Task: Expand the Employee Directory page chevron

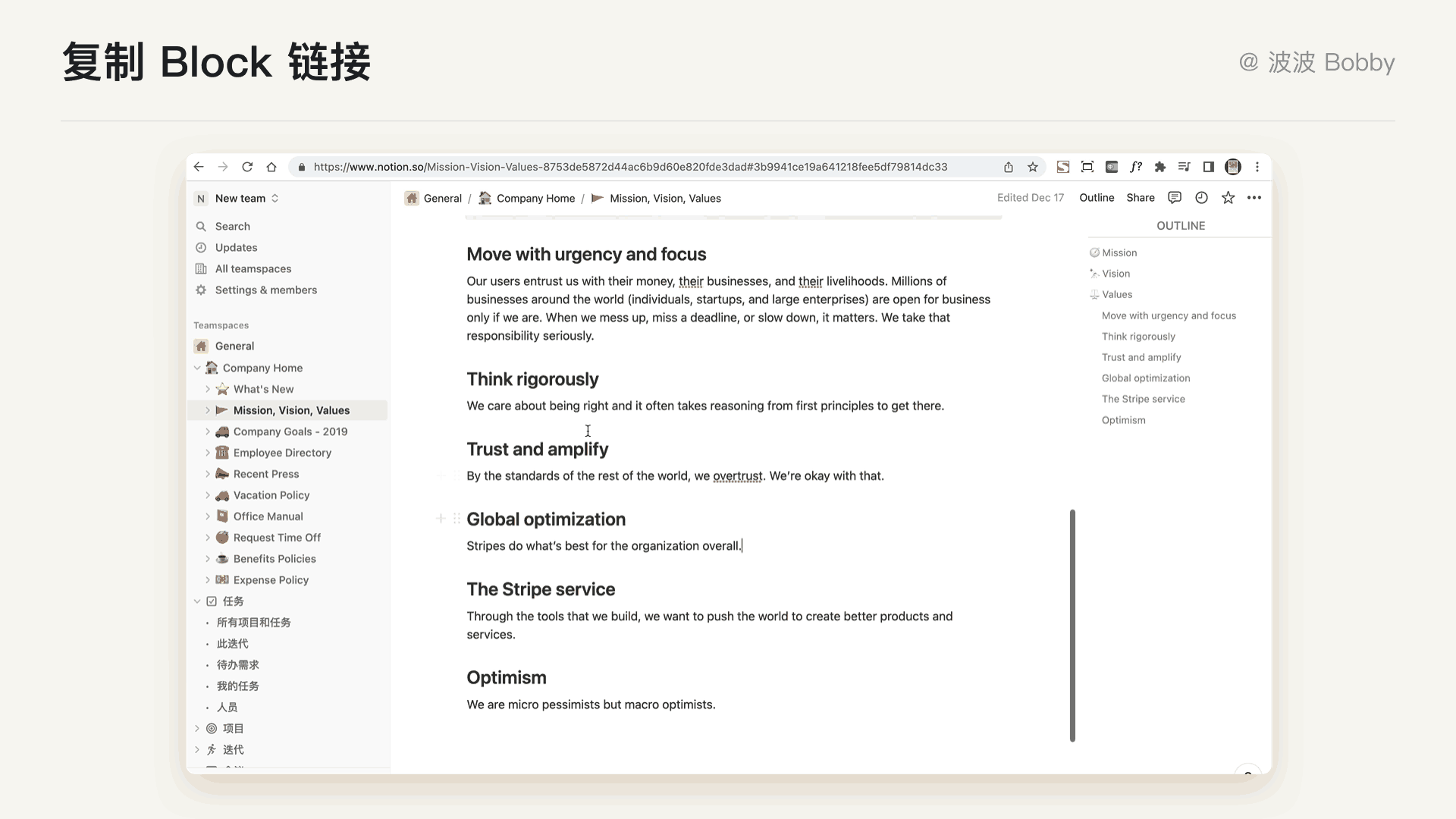Action: 208,453
